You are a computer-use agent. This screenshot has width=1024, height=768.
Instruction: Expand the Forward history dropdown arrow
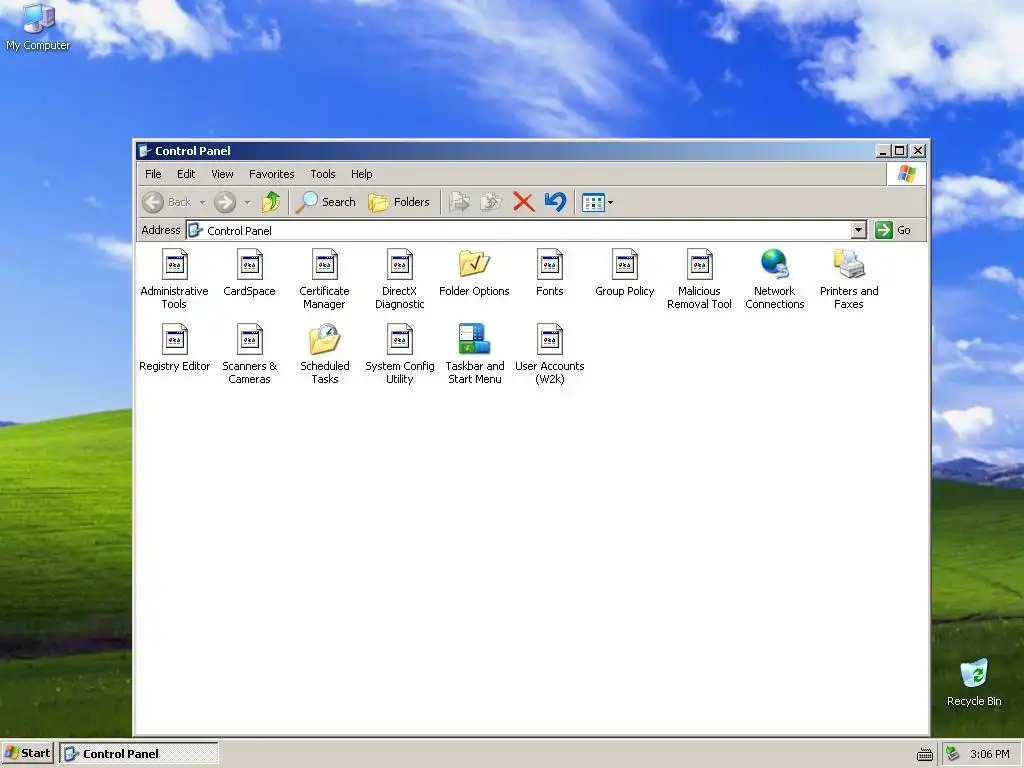tap(248, 202)
